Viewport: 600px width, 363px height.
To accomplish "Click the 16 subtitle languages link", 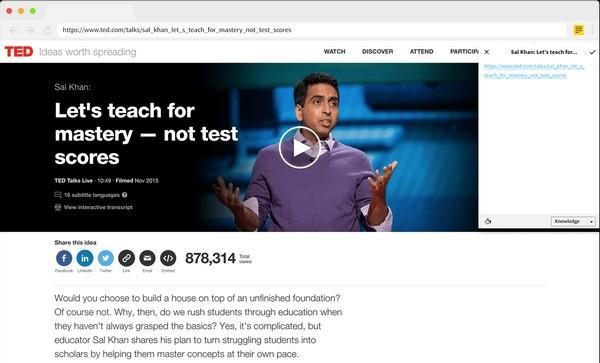I will [92, 195].
